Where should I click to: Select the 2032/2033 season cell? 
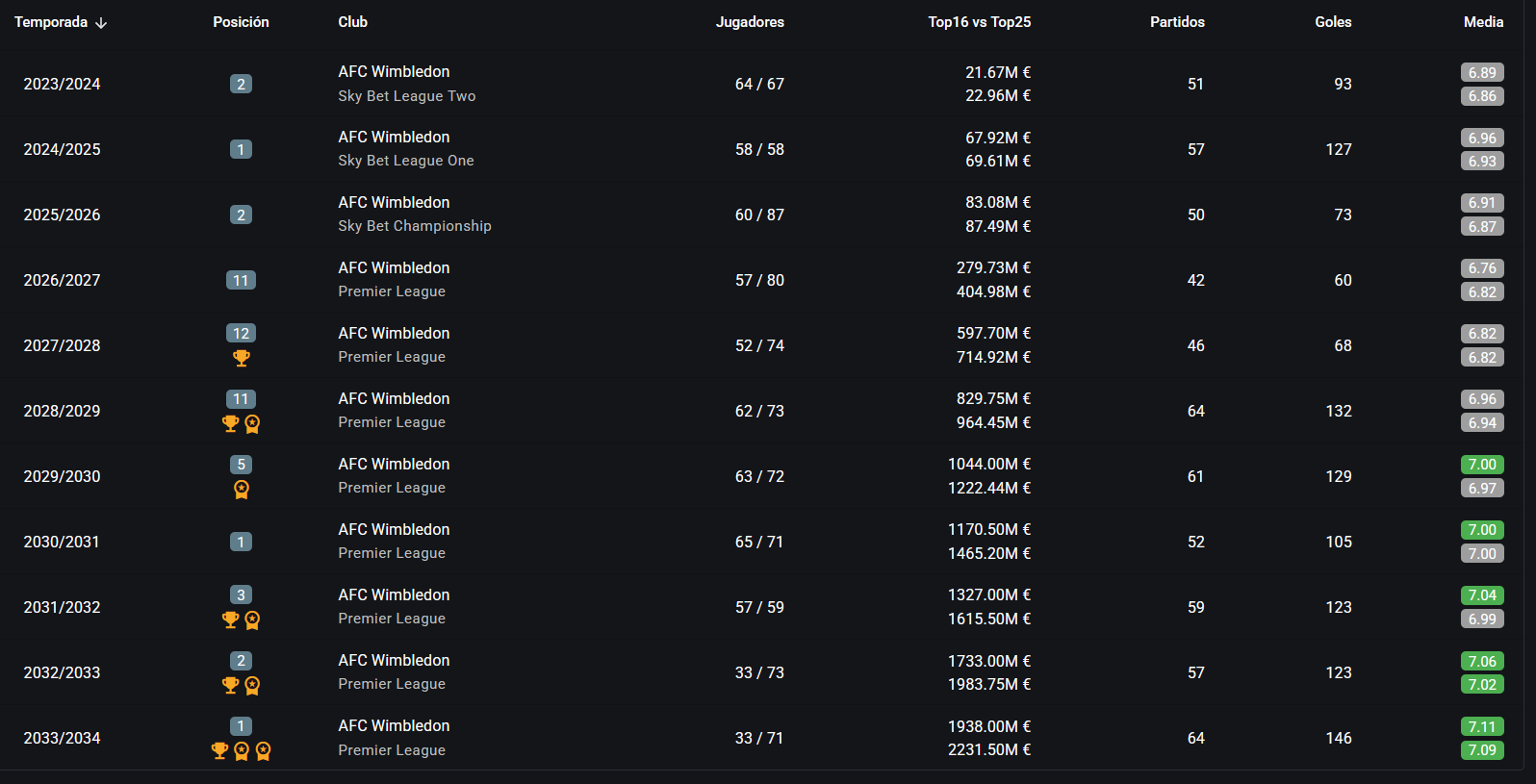pos(62,672)
